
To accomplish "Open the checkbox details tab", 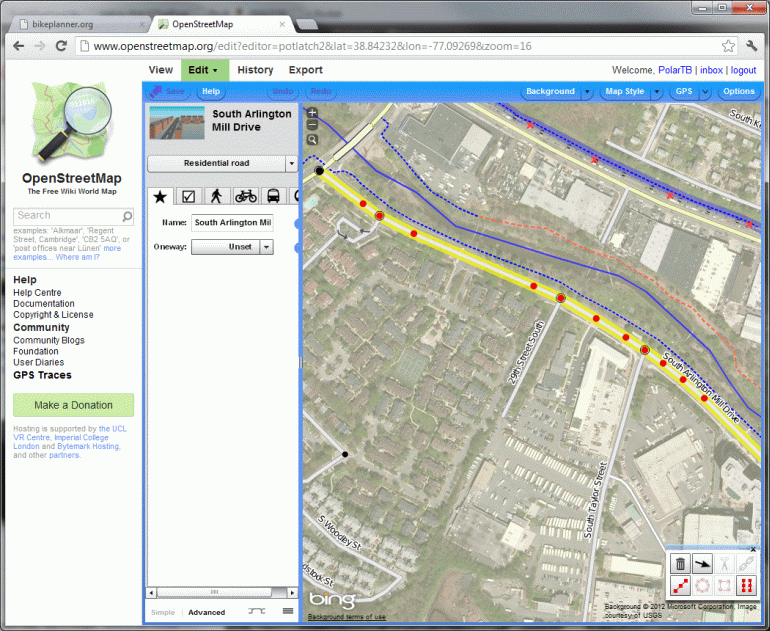I will tap(189, 196).
